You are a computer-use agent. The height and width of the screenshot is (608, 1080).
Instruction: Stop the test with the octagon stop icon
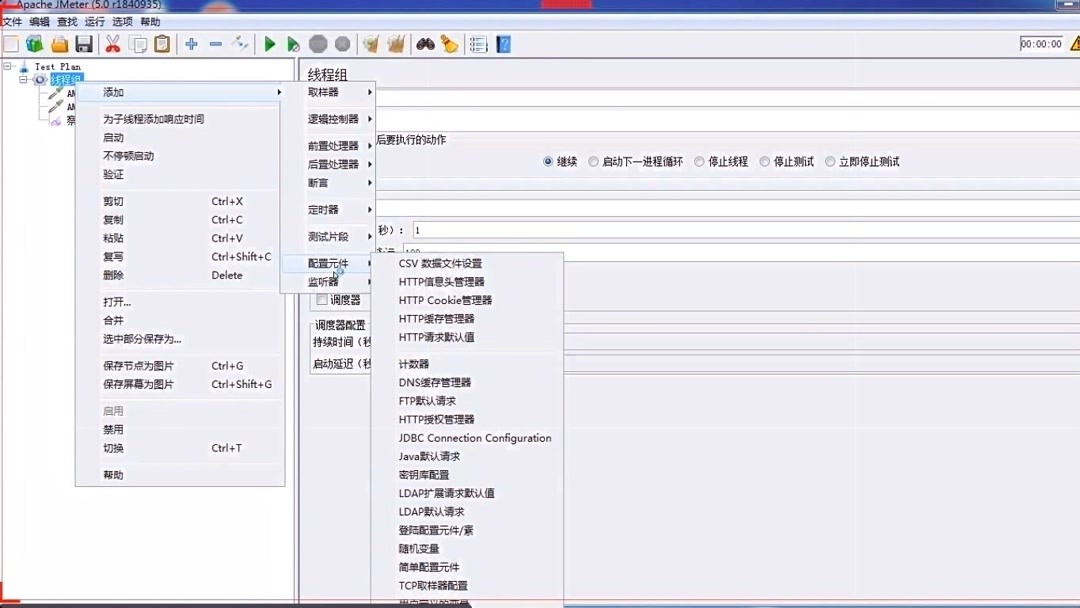[x=317, y=43]
